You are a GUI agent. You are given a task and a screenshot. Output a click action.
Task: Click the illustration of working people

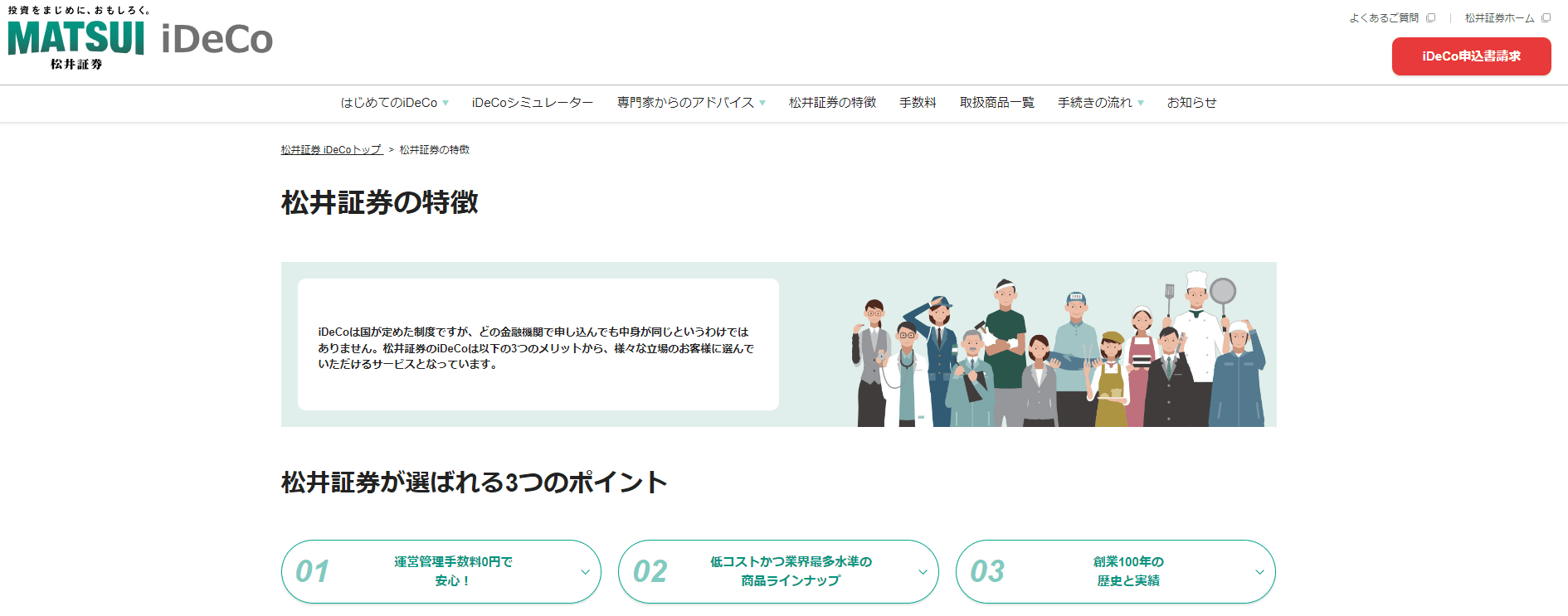[x=1059, y=349]
